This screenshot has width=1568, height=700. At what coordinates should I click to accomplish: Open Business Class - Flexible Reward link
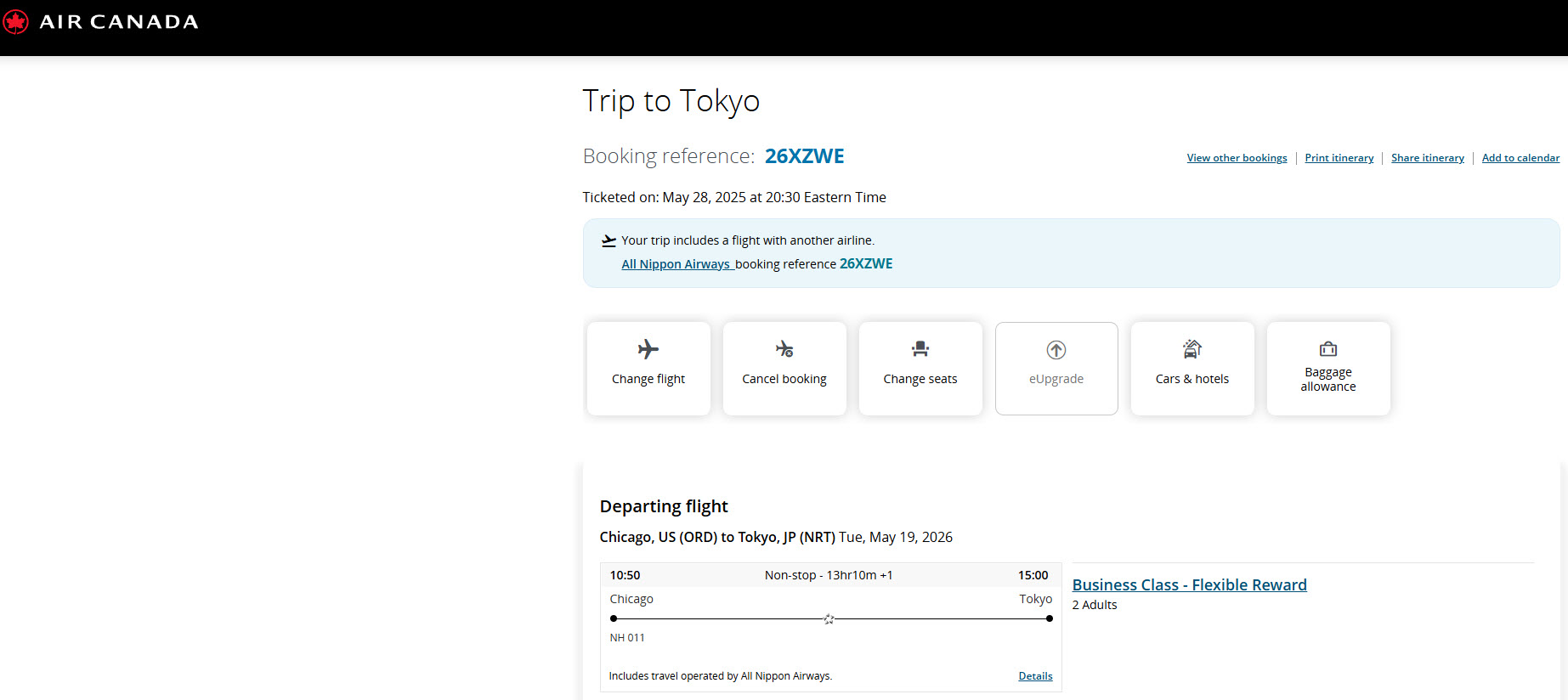[x=1189, y=584]
